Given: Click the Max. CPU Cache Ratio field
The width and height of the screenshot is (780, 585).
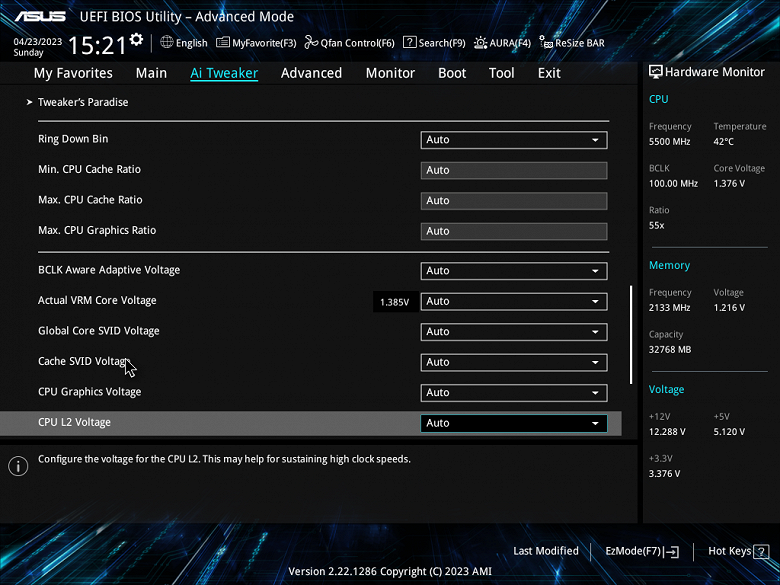Looking at the screenshot, I should 514,200.
